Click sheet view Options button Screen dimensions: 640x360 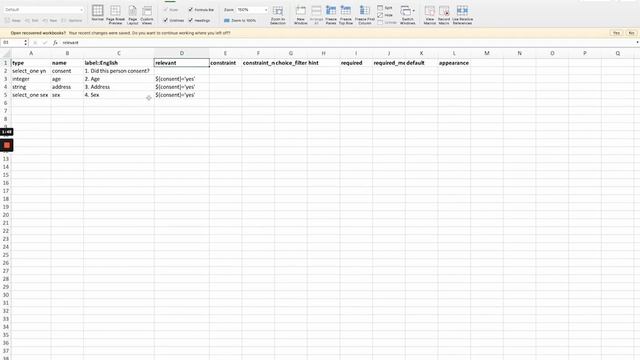click(x=71, y=20)
